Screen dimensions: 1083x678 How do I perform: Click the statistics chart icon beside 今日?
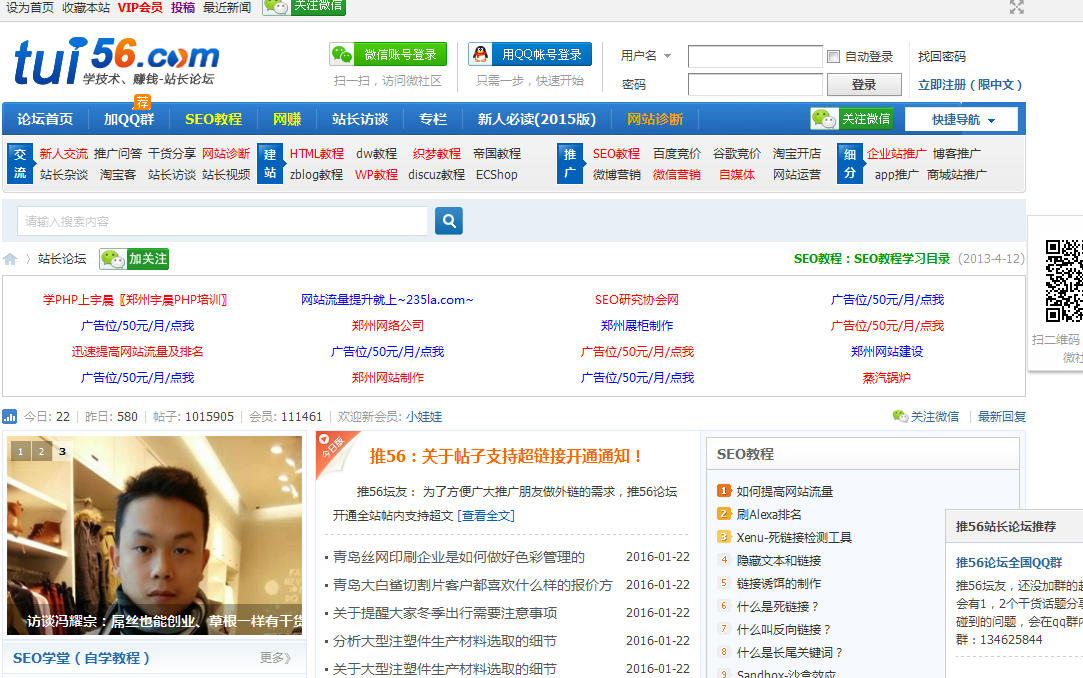click(x=10, y=416)
